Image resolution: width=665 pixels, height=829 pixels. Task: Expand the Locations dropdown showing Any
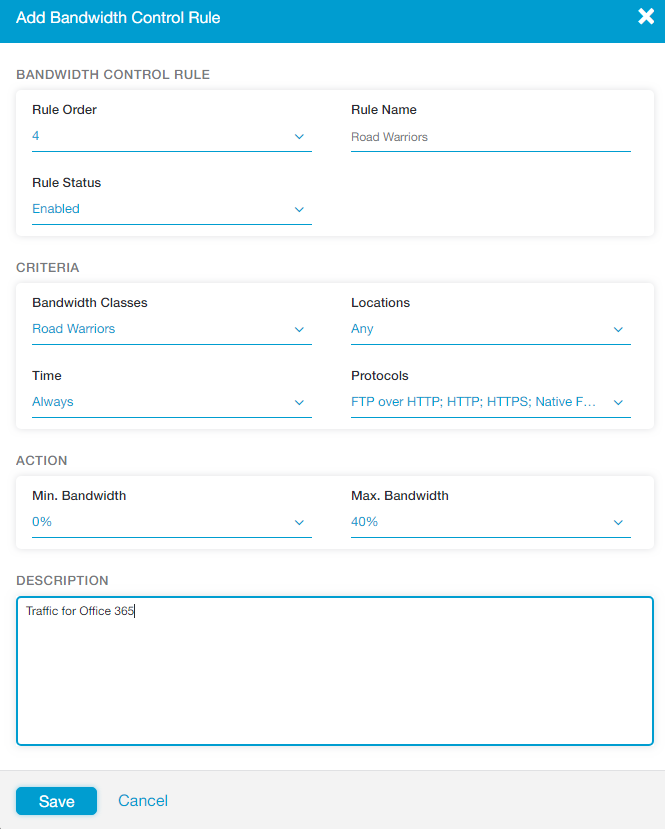(x=480, y=329)
